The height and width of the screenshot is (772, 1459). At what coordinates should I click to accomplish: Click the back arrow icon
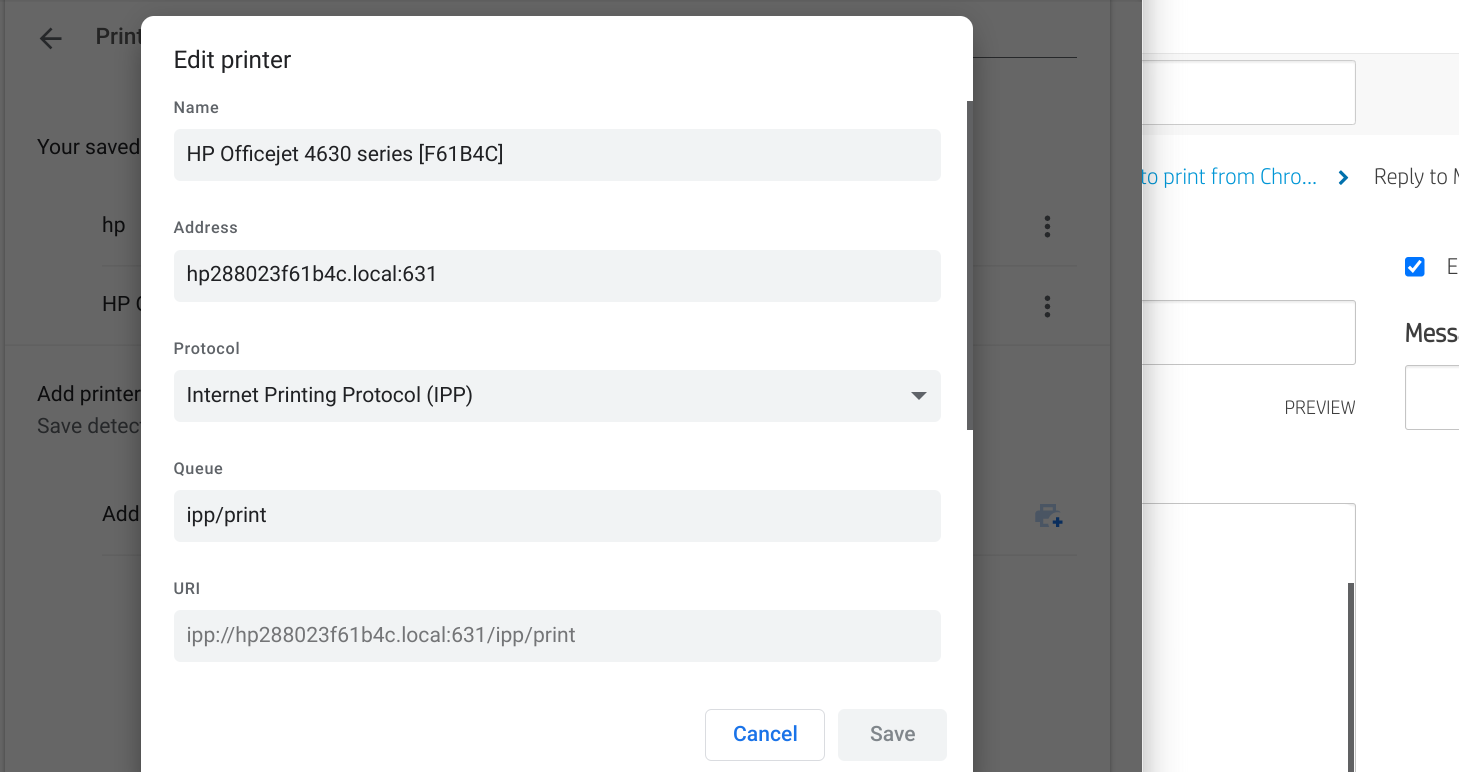[x=50, y=38]
